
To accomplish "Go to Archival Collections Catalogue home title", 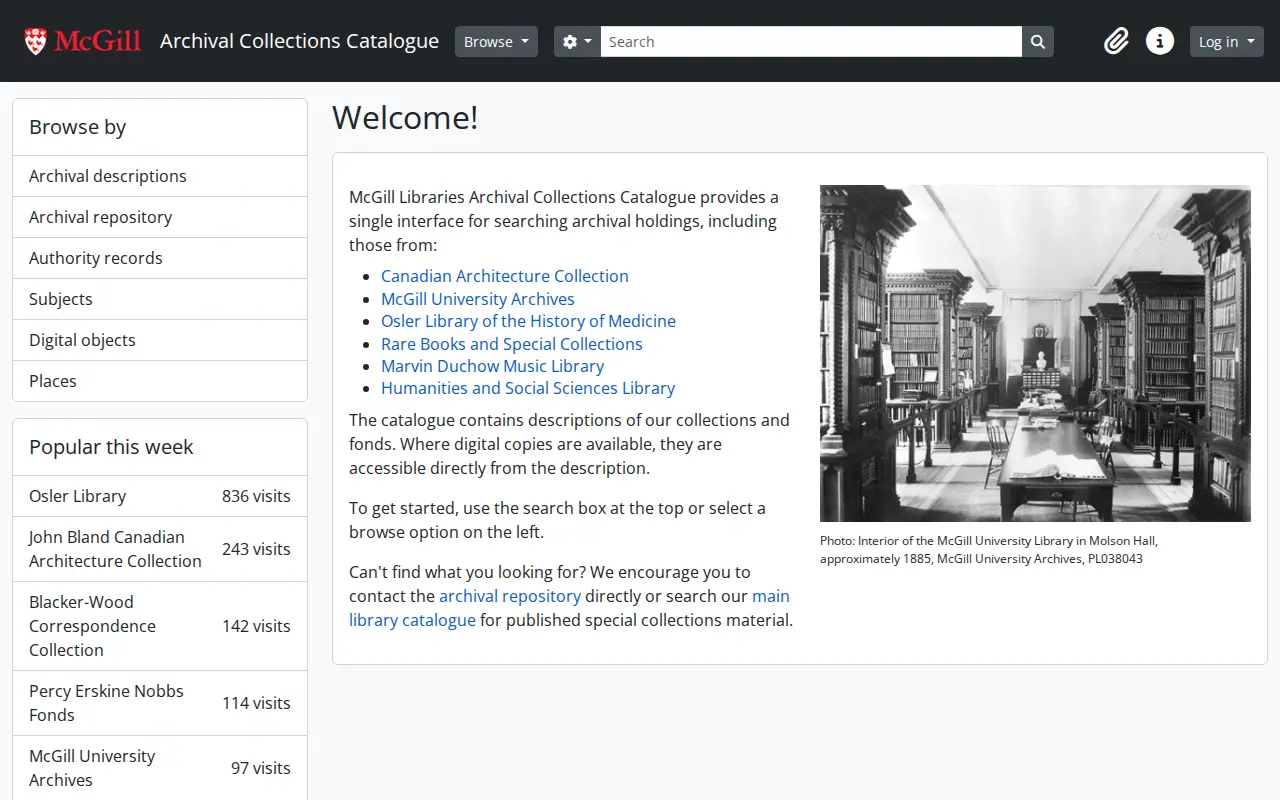I will click(299, 41).
